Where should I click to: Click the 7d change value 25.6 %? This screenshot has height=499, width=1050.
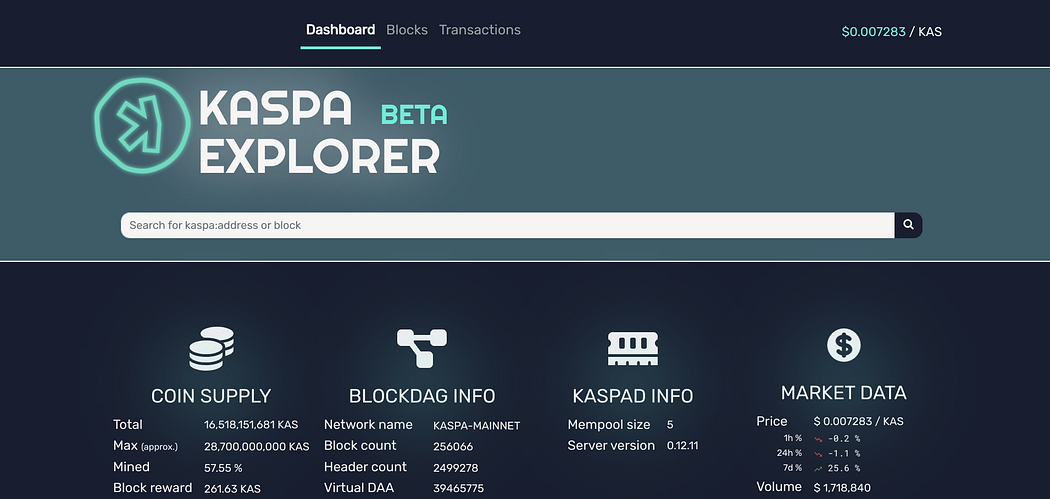coord(844,469)
